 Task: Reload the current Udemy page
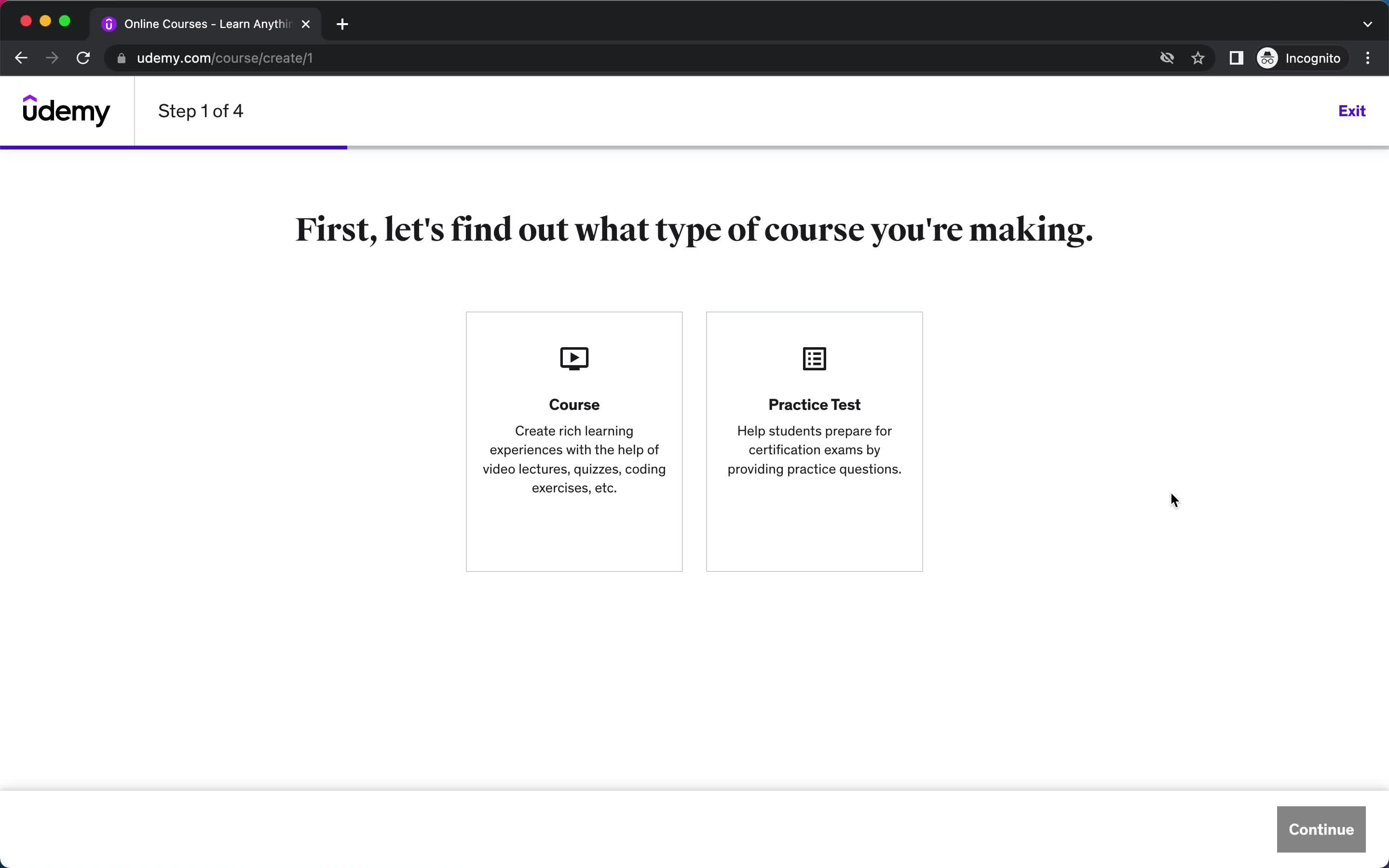tap(84, 58)
